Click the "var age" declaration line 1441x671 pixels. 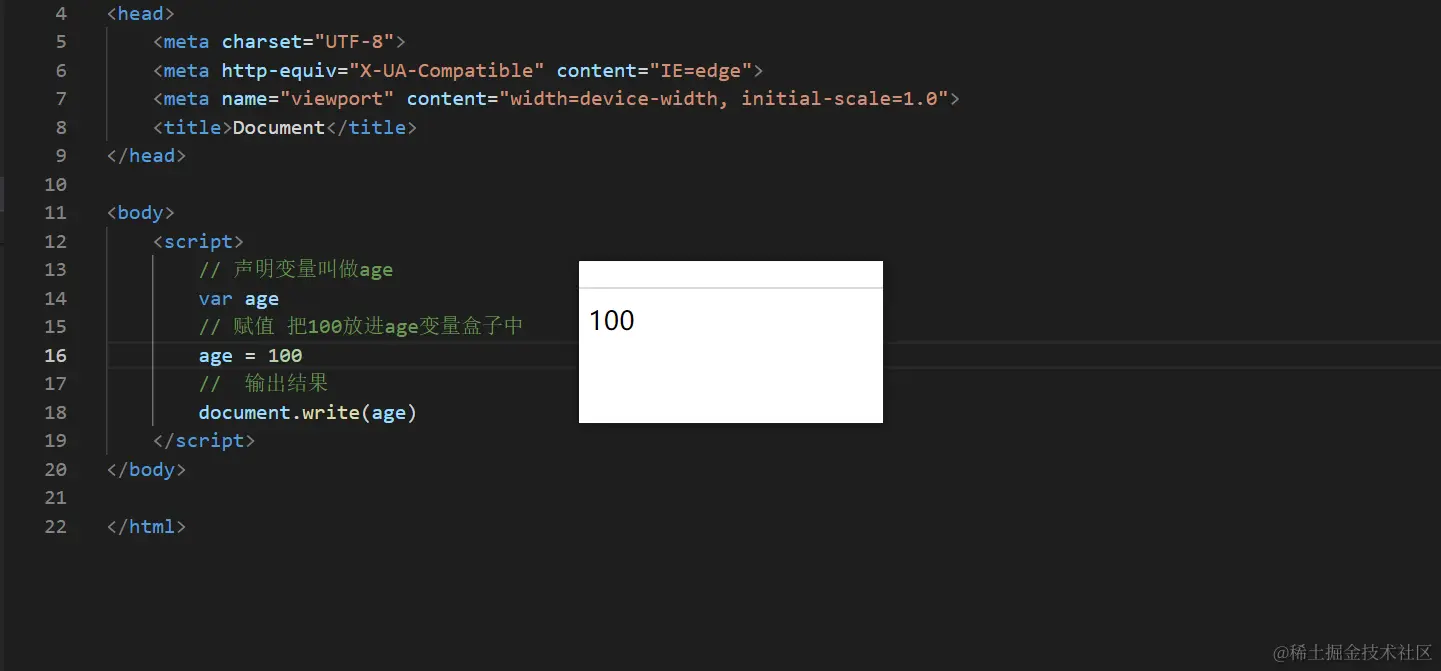pyautogui.click(x=239, y=298)
